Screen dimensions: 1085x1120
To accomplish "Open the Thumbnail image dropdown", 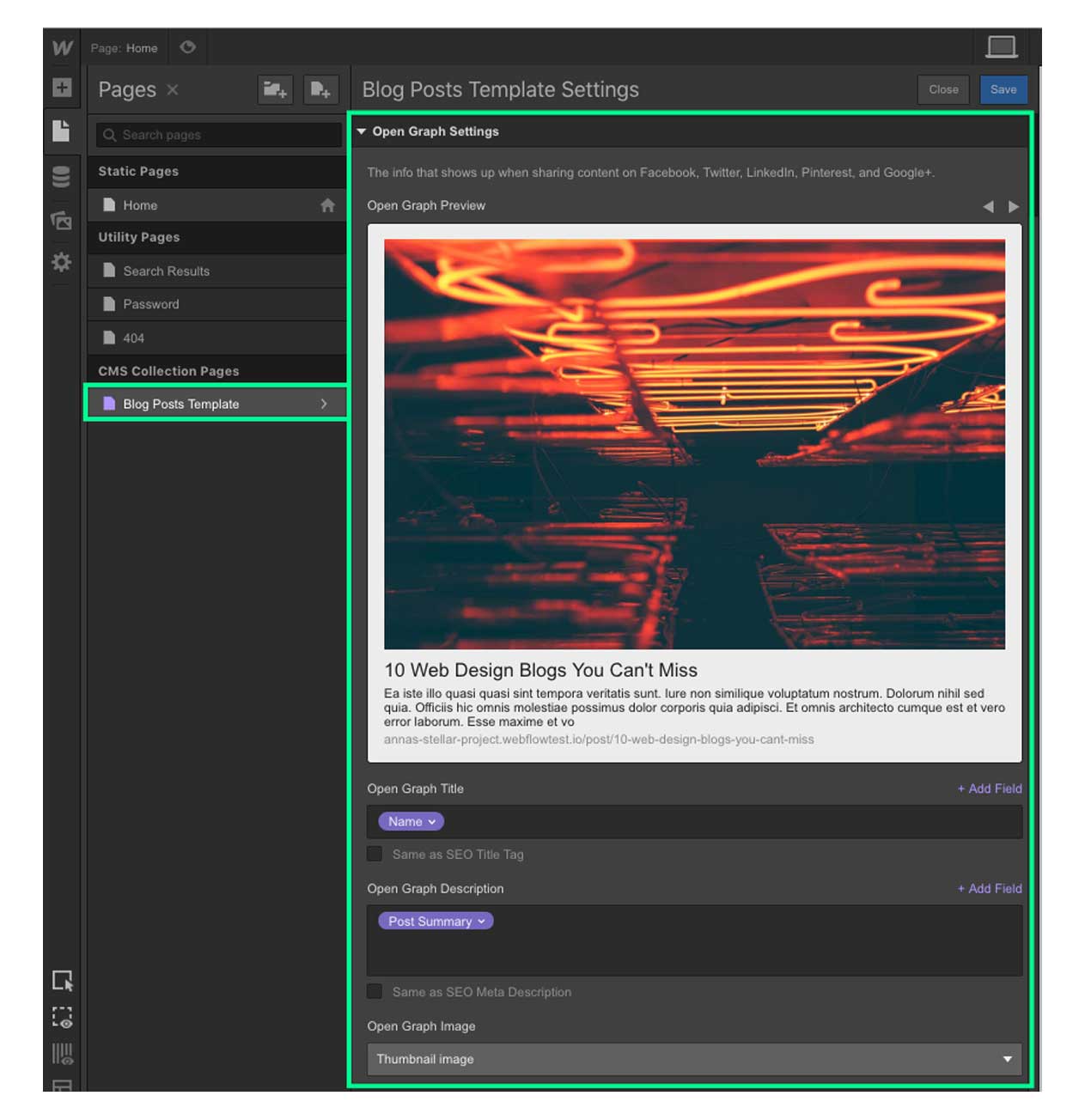I will click(694, 1059).
